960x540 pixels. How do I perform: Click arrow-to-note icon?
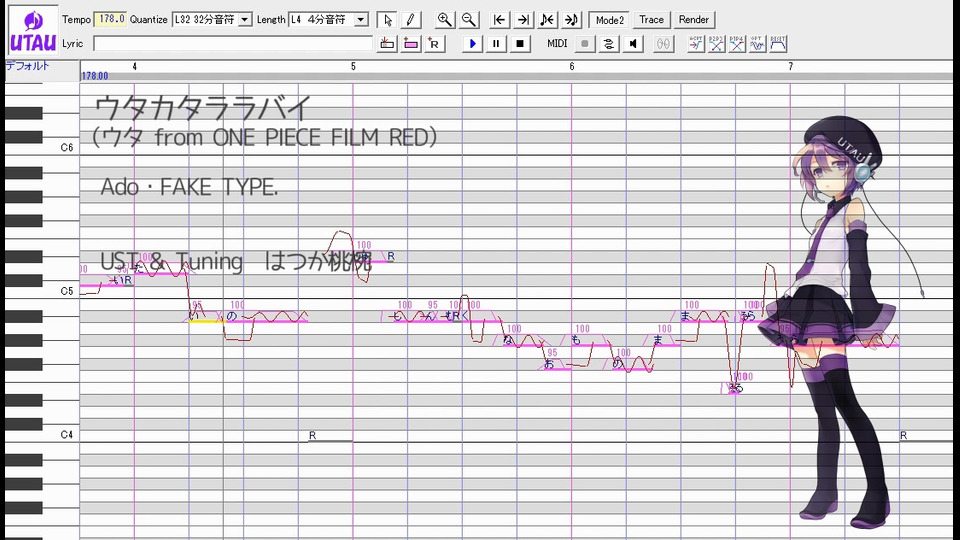click(x=571, y=20)
